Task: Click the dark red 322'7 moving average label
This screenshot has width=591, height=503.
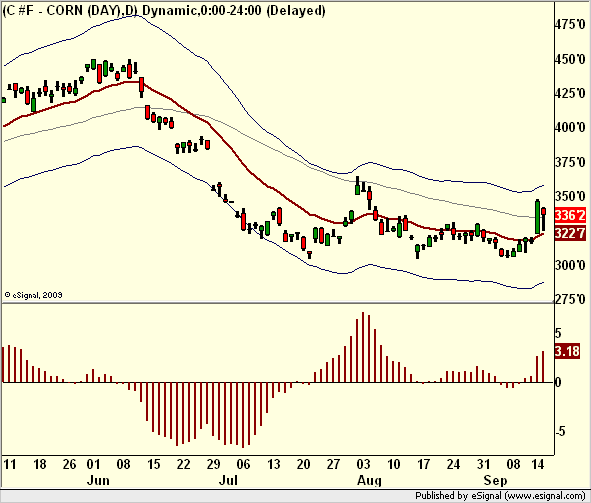Action: (x=570, y=233)
